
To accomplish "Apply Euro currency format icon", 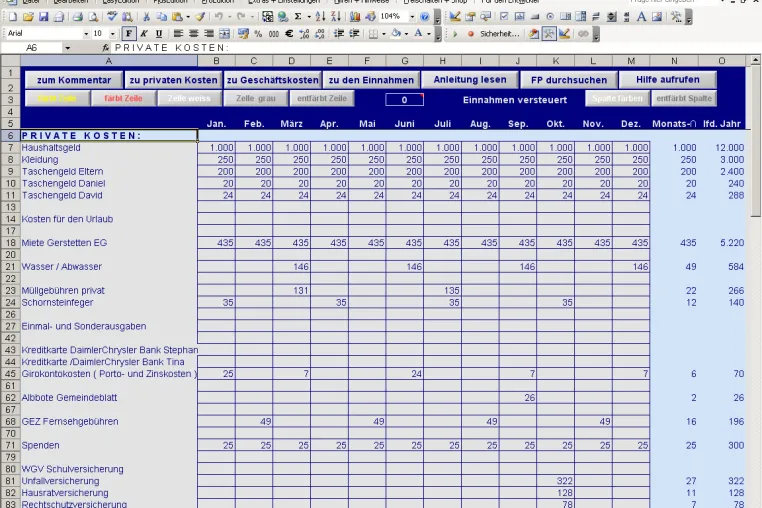I will [x=289, y=34].
